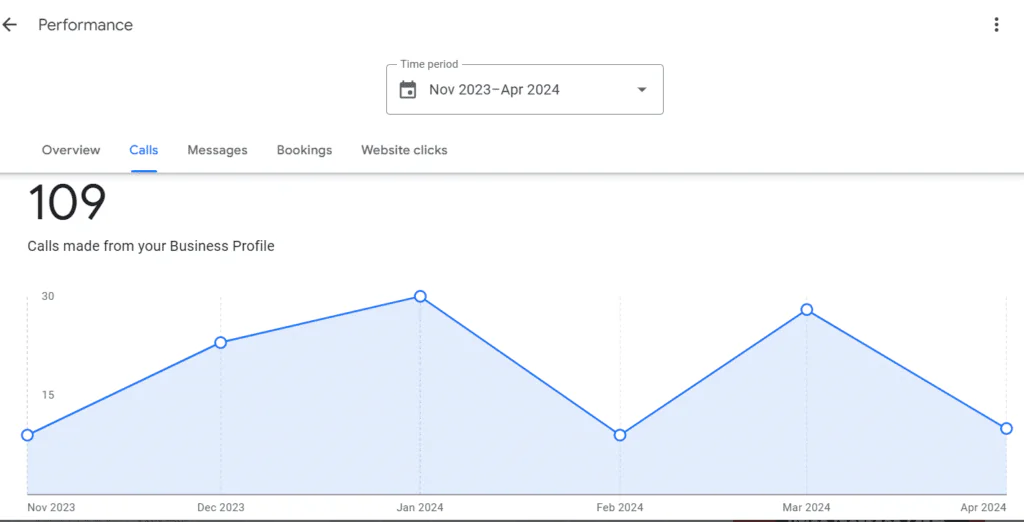The height and width of the screenshot is (522, 1024).
Task: Click the calendar icon in Time period
Action: pos(408,90)
